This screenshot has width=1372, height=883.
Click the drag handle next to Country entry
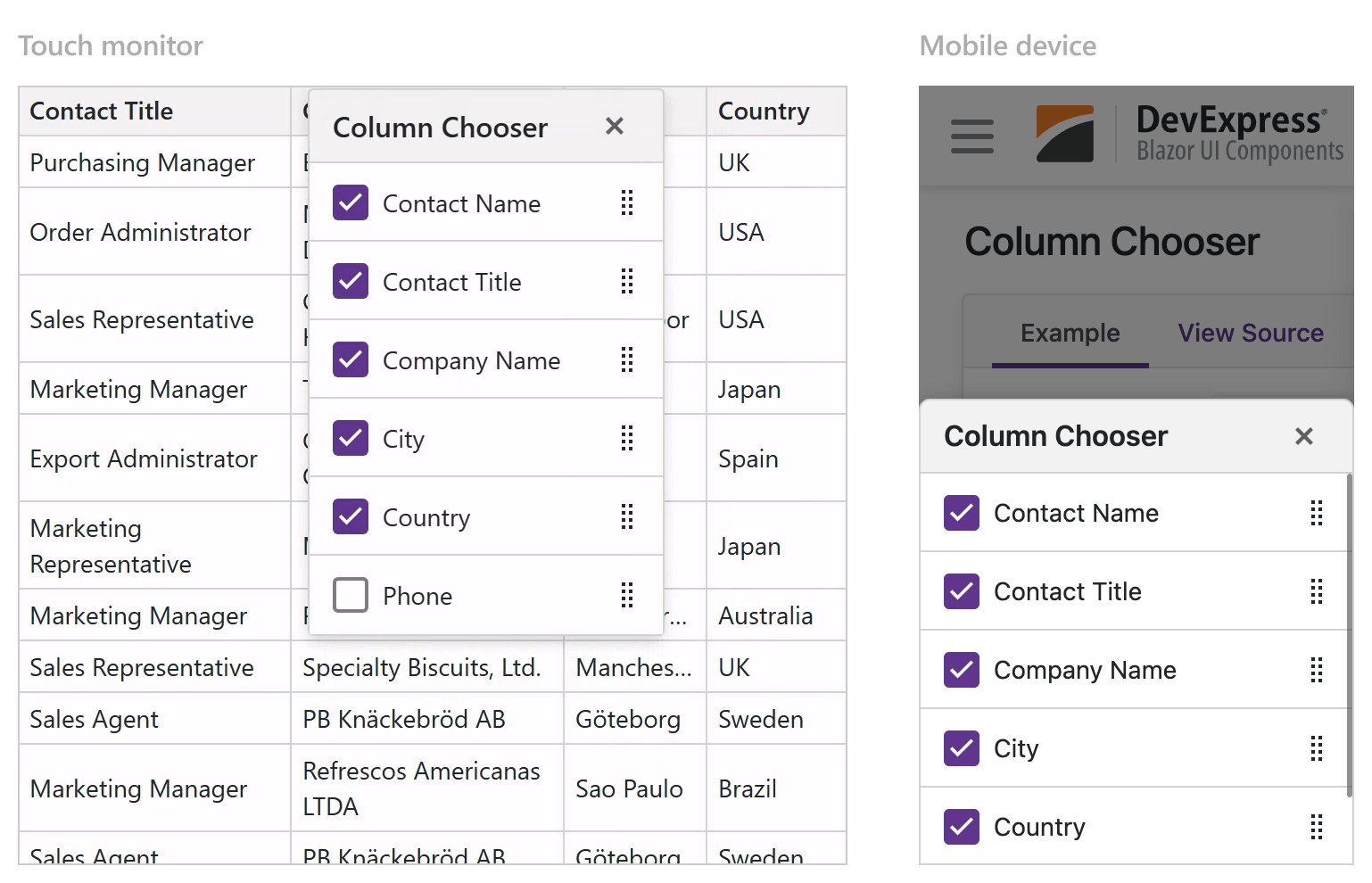tap(627, 516)
